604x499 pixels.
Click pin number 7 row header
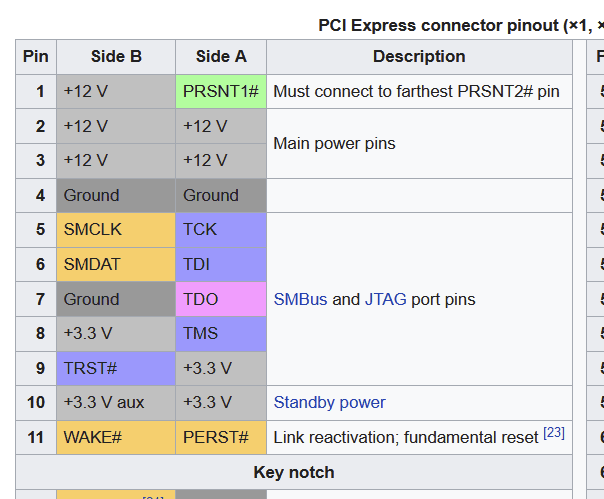[x=36, y=299]
